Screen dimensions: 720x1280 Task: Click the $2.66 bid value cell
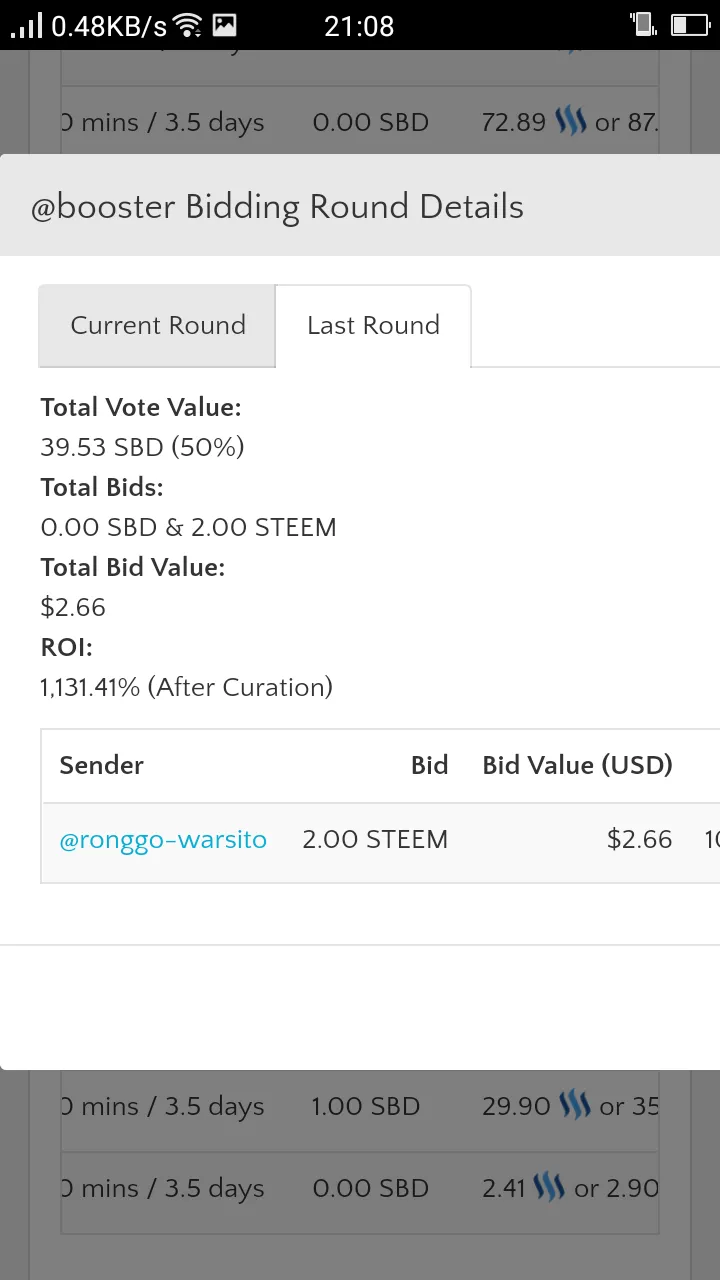point(639,840)
